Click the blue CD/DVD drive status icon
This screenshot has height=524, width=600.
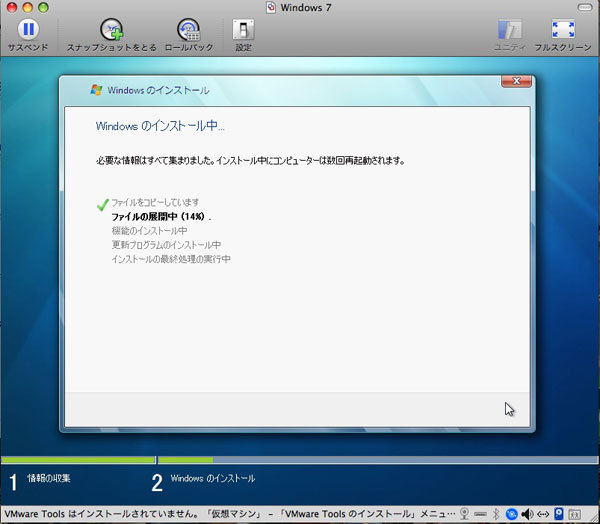511,514
